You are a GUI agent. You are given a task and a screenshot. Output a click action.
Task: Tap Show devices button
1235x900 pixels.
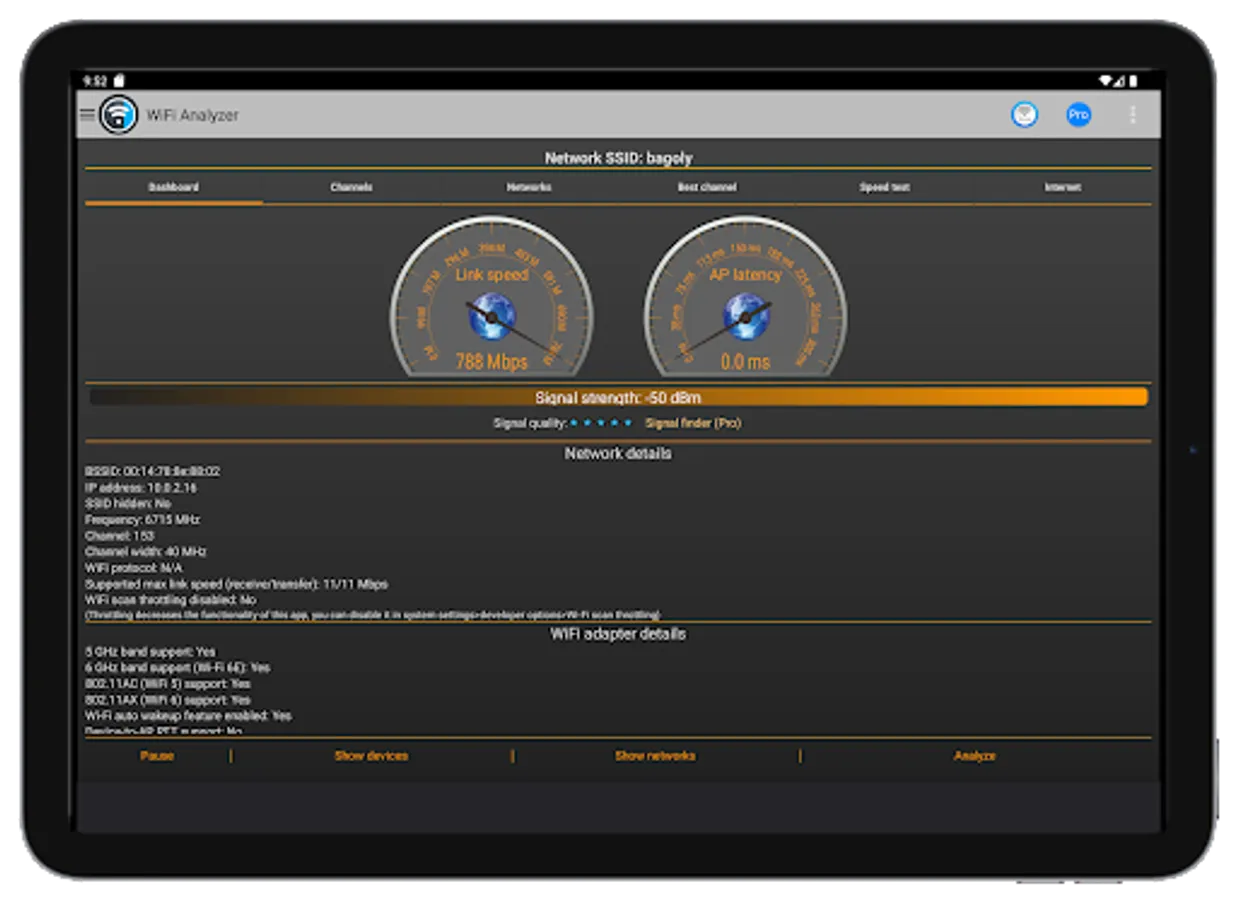(371, 756)
